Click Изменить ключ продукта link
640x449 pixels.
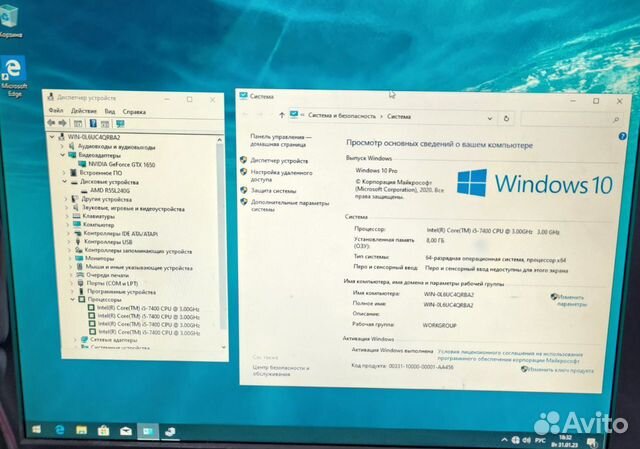(x=561, y=371)
